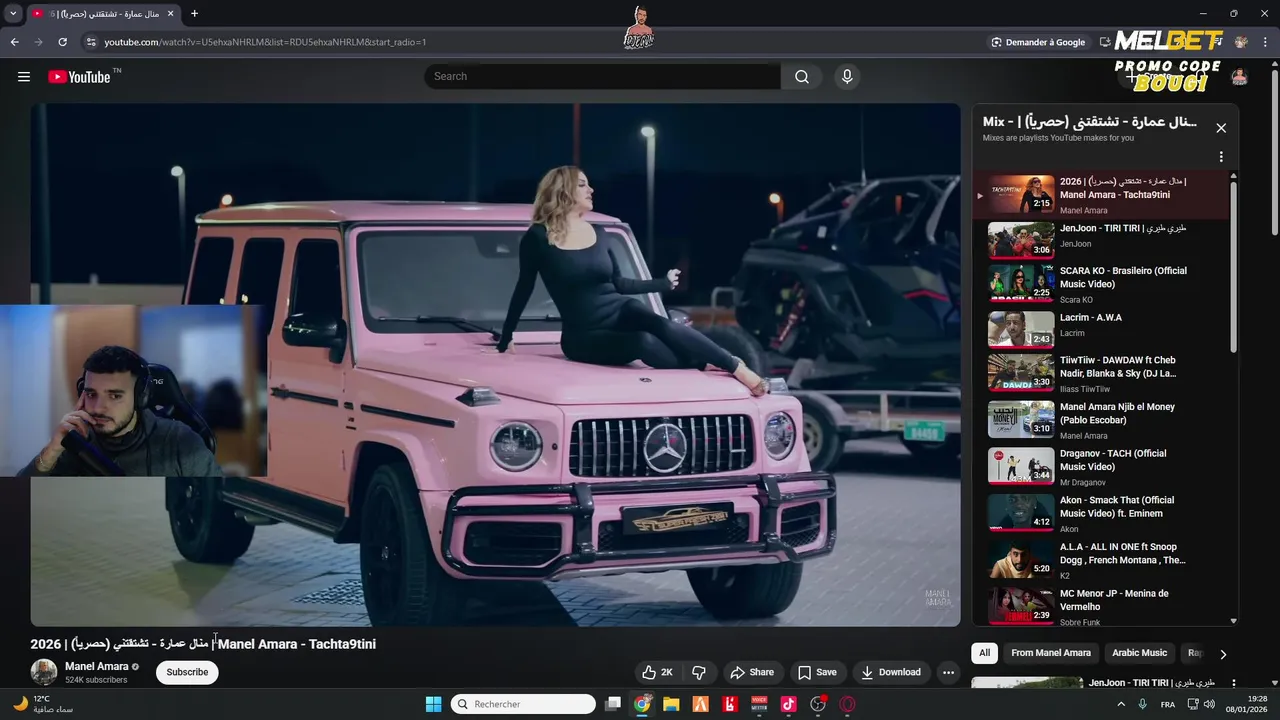Click the taskbar Rechercher search box

pyautogui.click(x=523, y=704)
